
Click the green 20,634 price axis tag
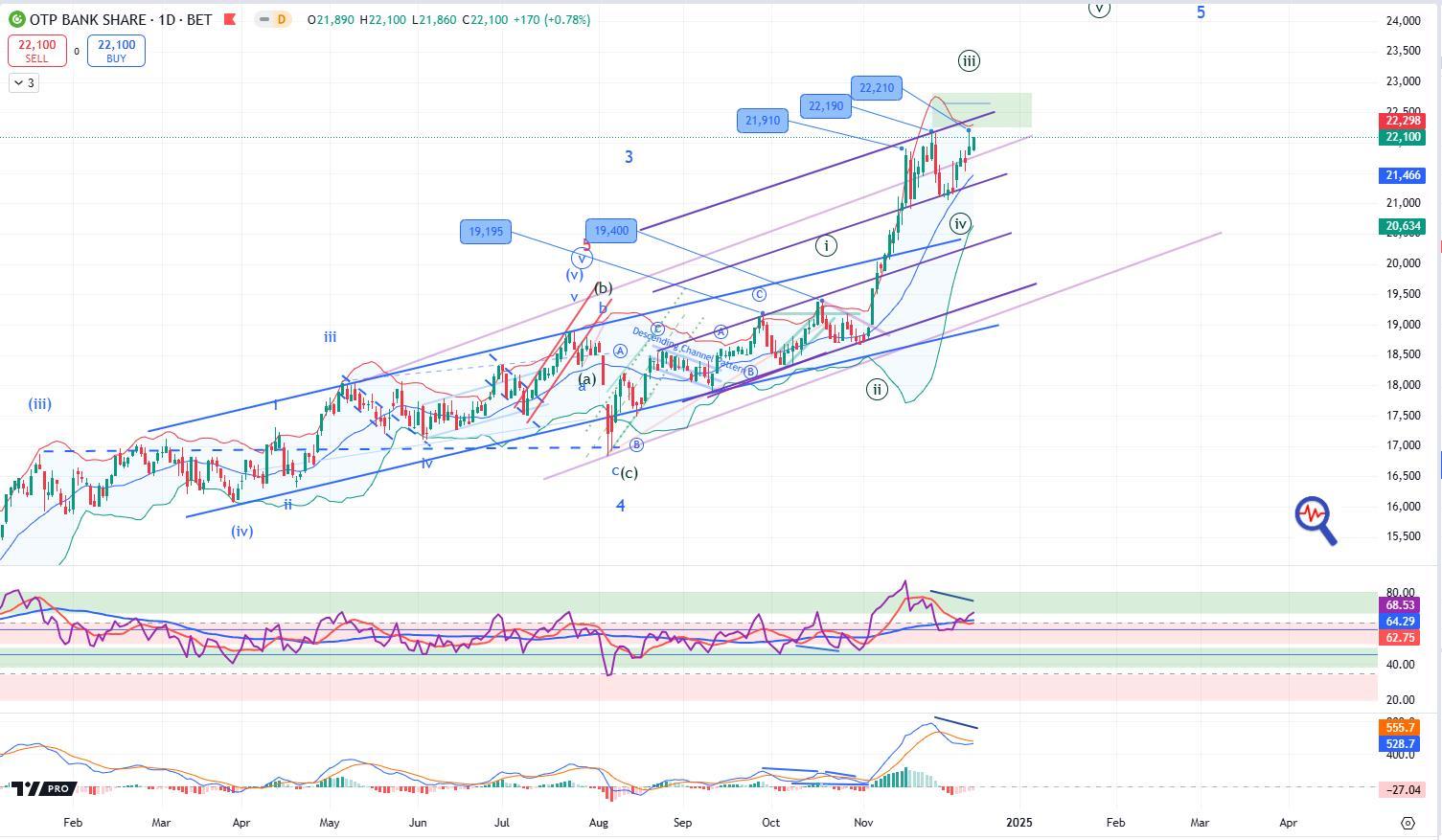click(x=1404, y=226)
